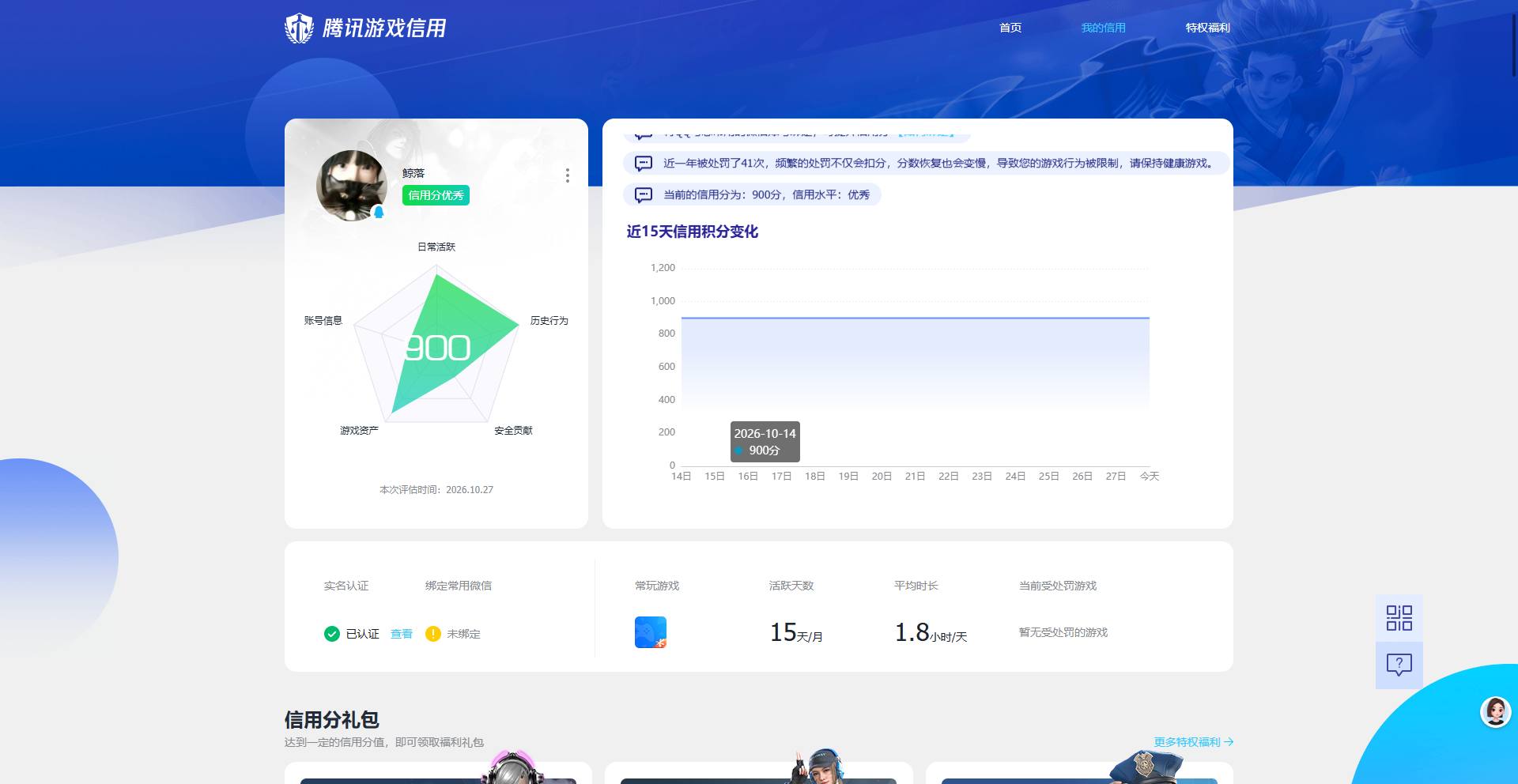
Task: Click the 14日 point on chart axis
Action: tap(681, 476)
